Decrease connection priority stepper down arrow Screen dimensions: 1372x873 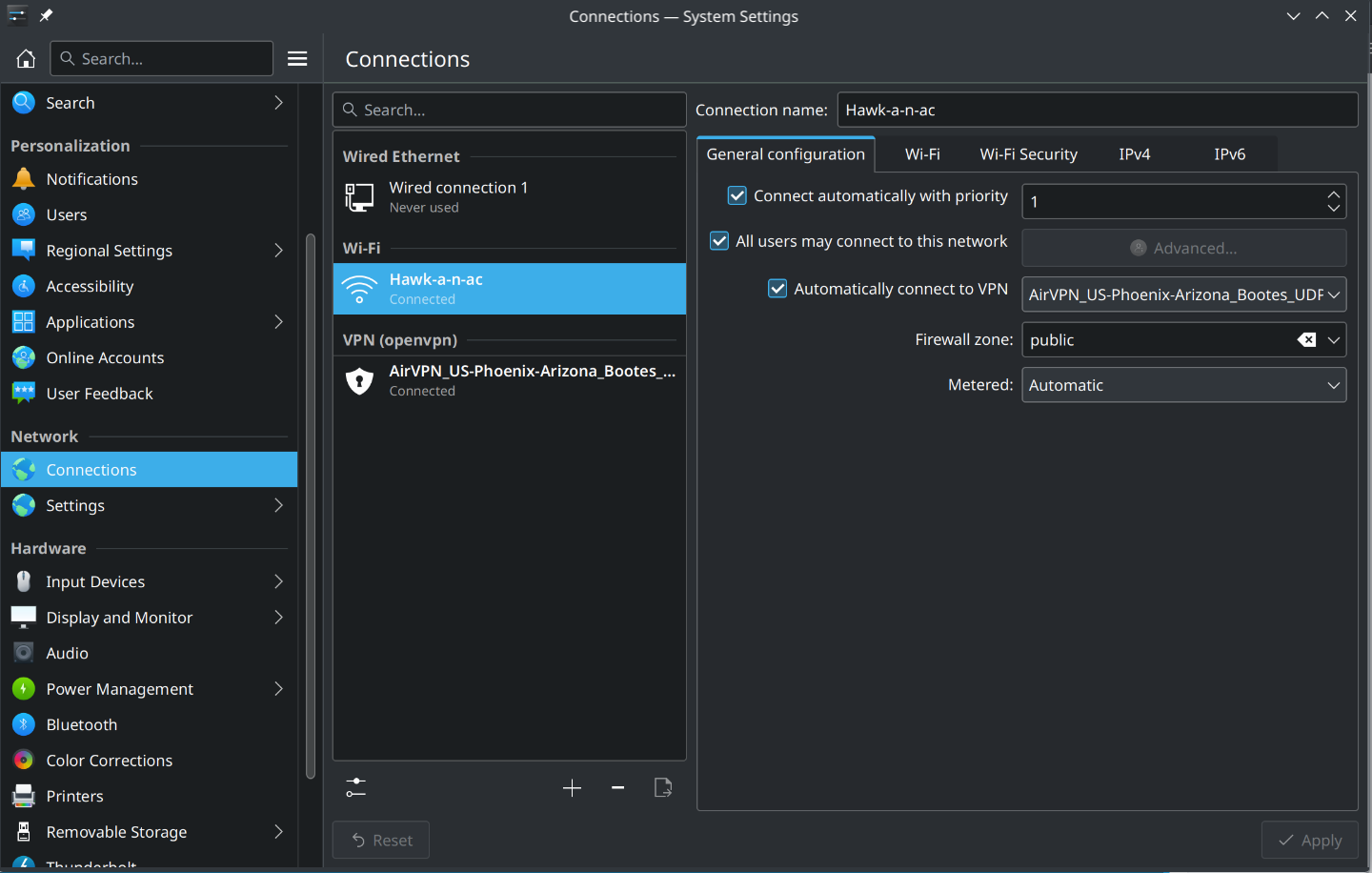click(1333, 209)
